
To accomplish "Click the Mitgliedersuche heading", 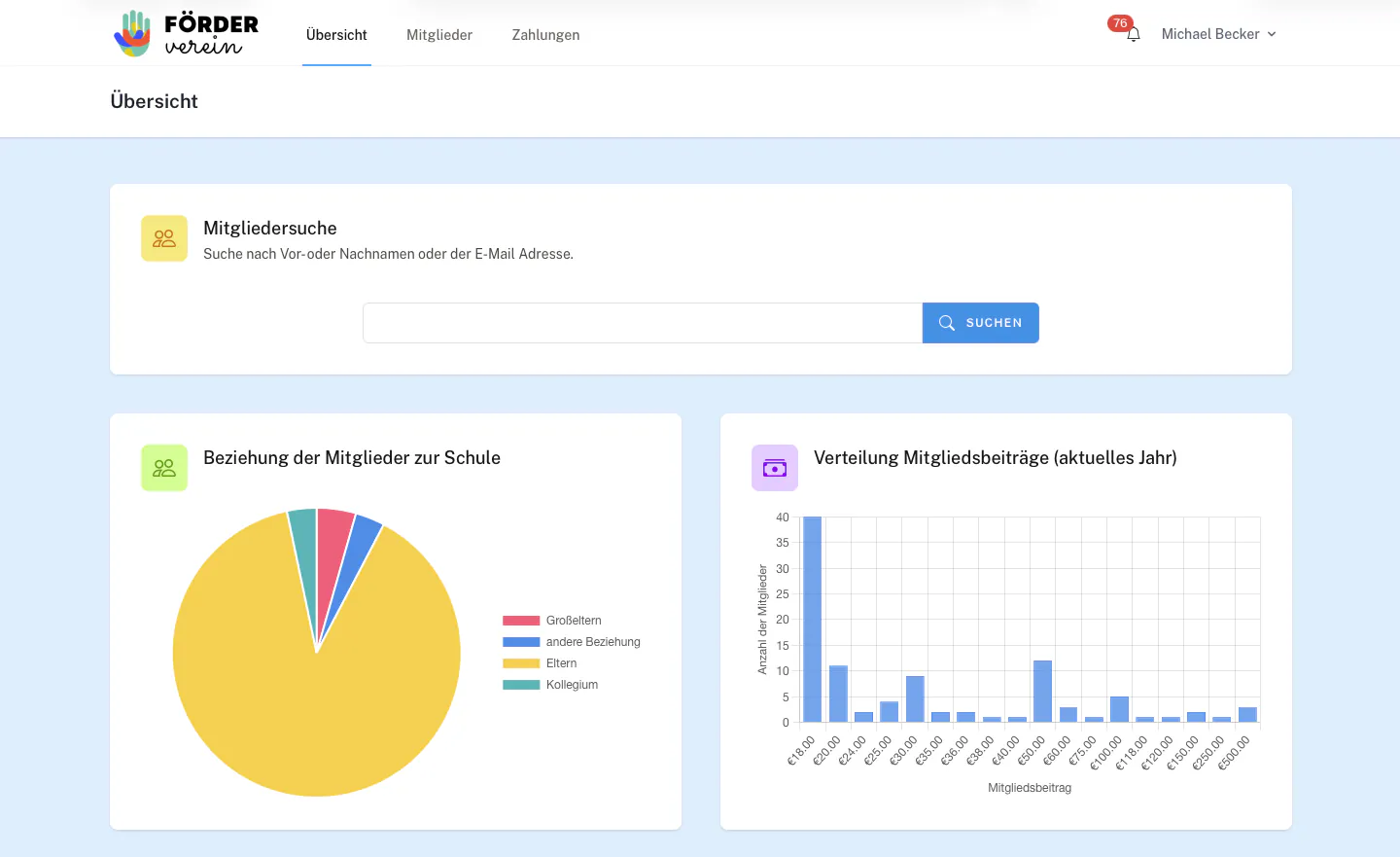I will point(270,229).
